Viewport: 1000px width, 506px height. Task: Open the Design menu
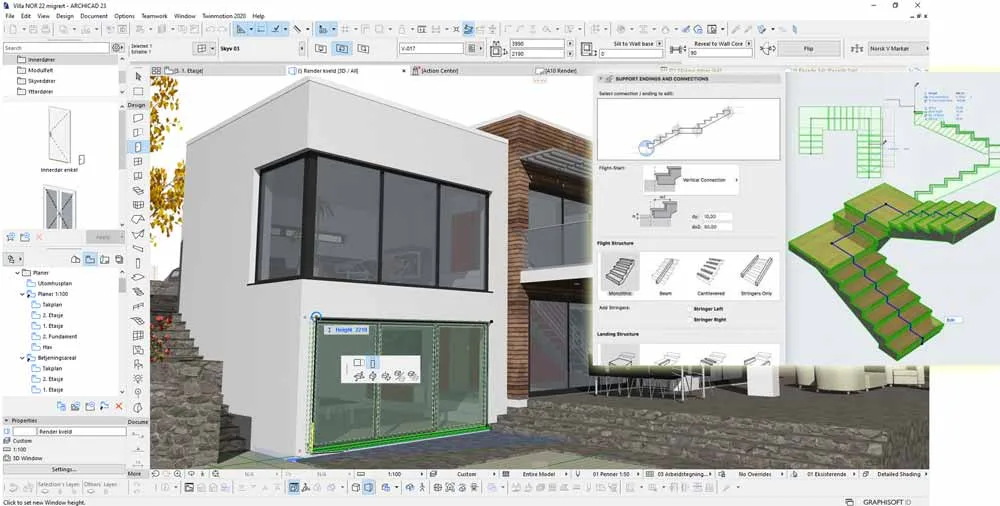tap(65, 16)
